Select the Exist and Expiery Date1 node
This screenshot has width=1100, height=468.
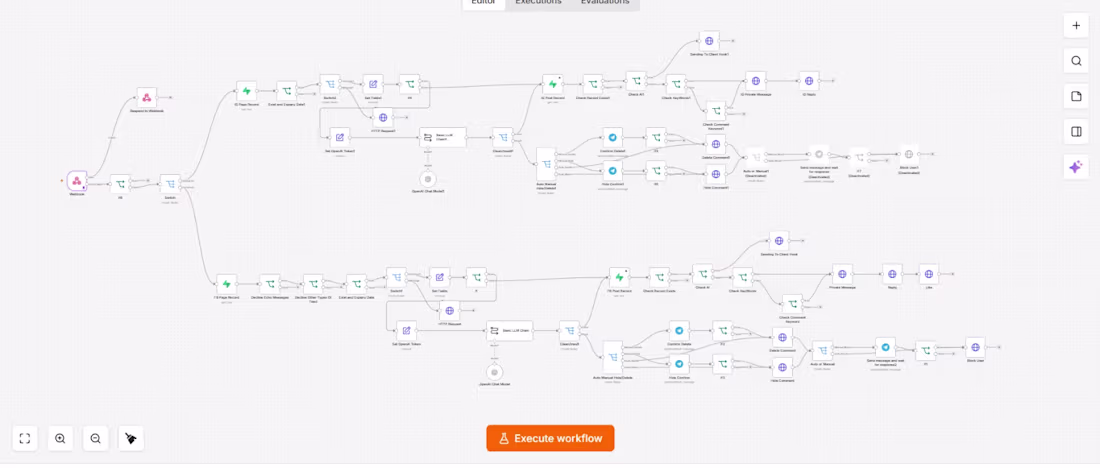click(286, 91)
